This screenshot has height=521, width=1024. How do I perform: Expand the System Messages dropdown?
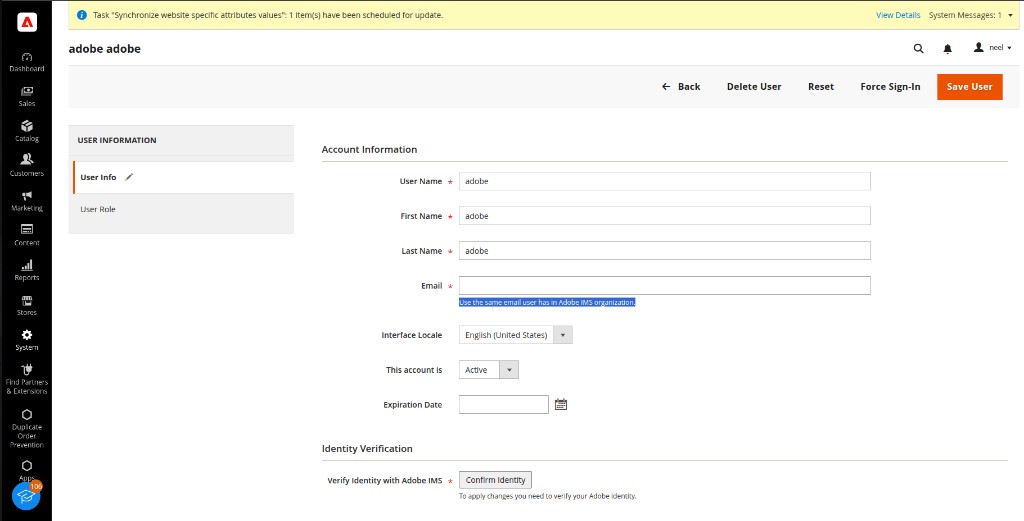tap(970, 15)
